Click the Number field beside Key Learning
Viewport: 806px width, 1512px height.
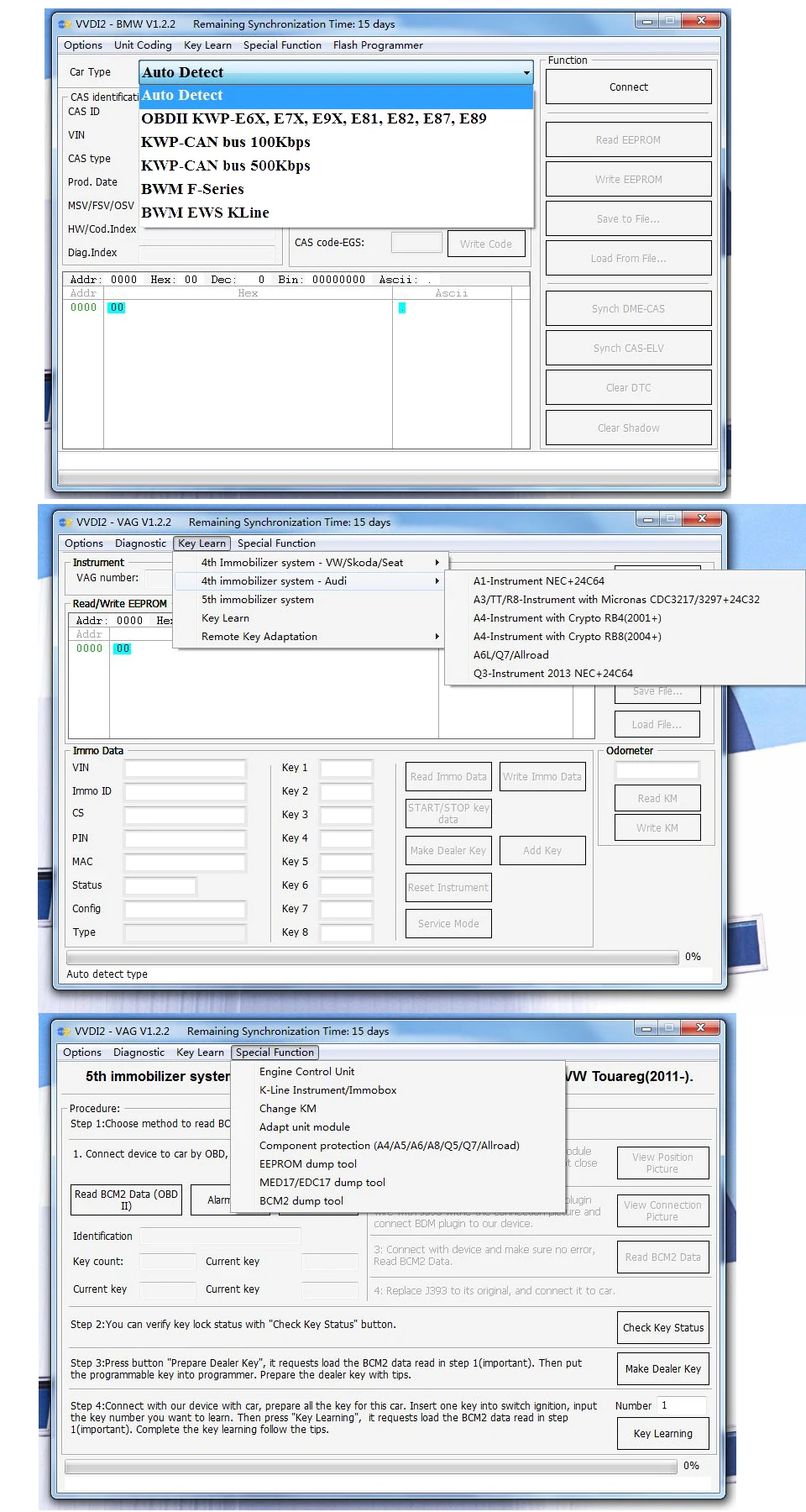pyautogui.click(x=682, y=1406)
